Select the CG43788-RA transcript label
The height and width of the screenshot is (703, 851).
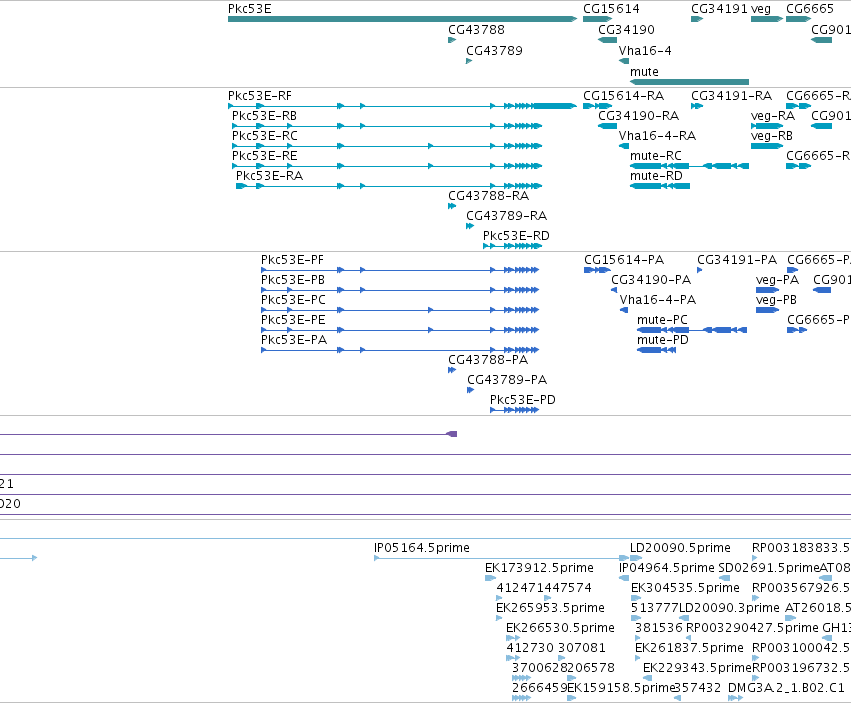[x=488, y=196]
